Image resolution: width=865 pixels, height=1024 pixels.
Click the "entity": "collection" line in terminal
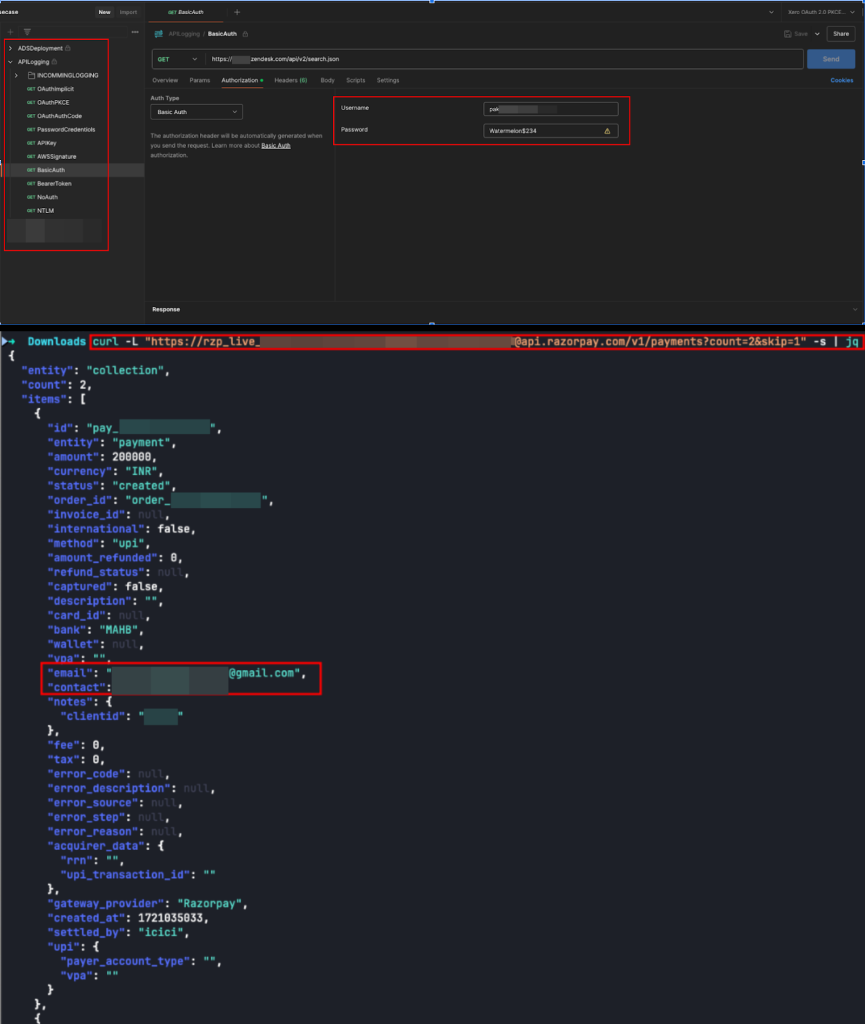[95, 370]
